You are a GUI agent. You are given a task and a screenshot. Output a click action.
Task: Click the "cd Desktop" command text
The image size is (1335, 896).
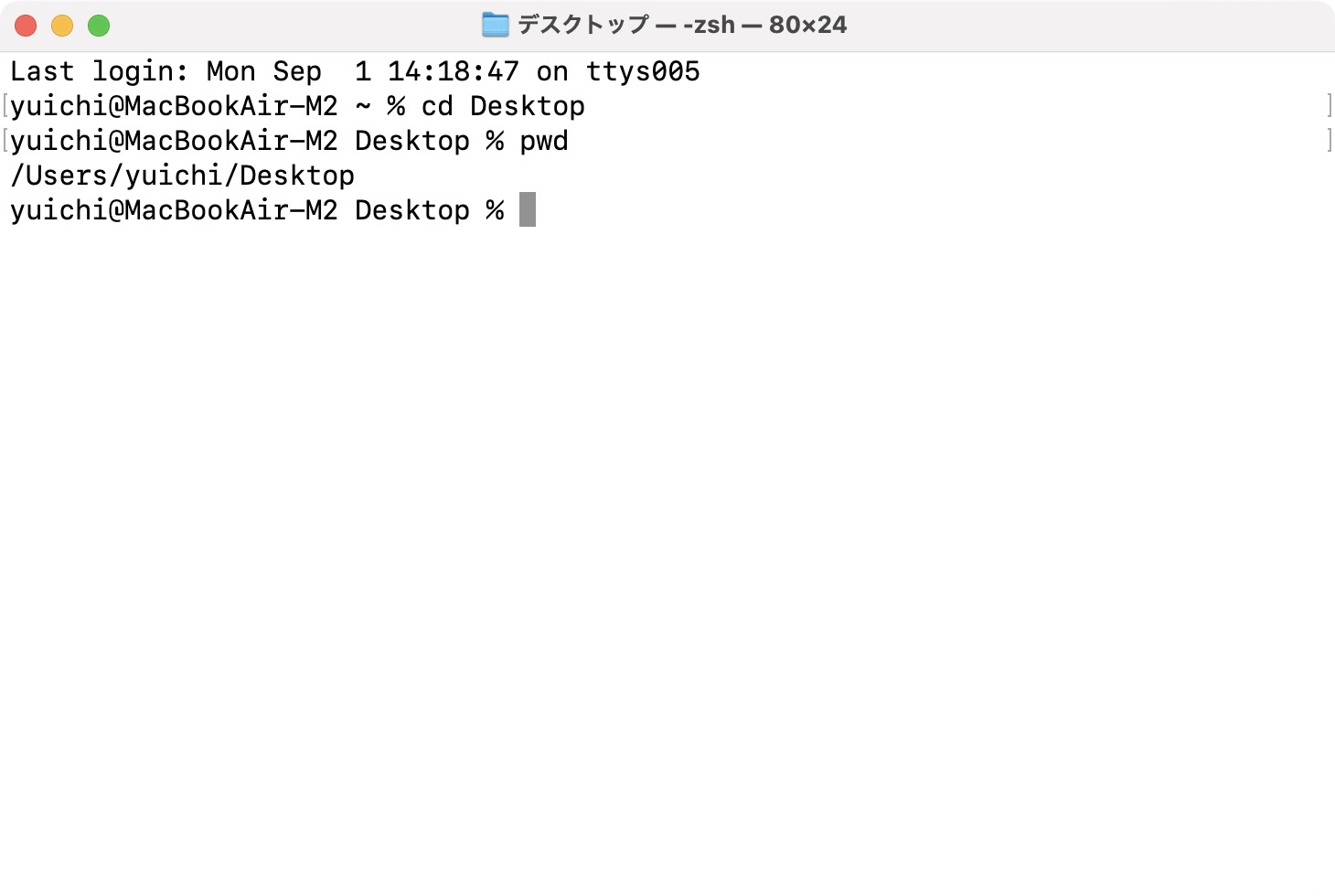click(503, 106)
